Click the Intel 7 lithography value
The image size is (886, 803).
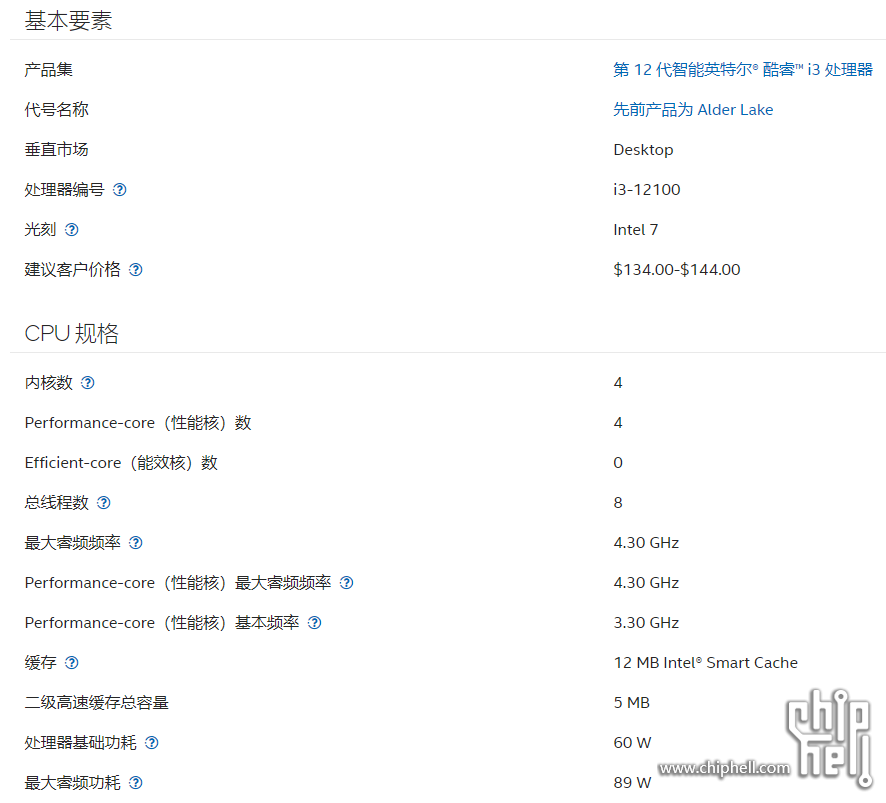coord(636,230)
